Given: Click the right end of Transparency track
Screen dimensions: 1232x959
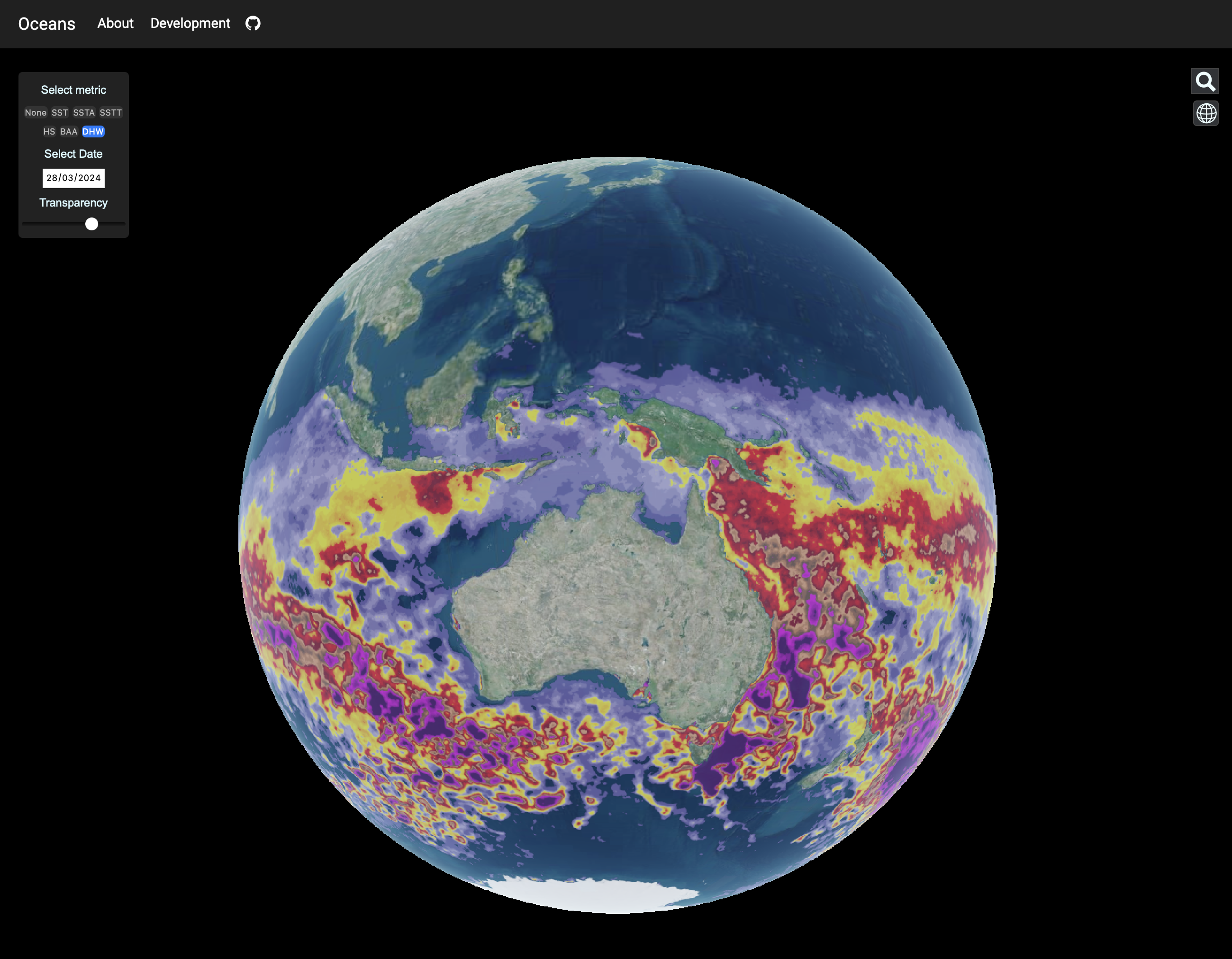Looking at the screenshot, I should (x=123, y=224).
